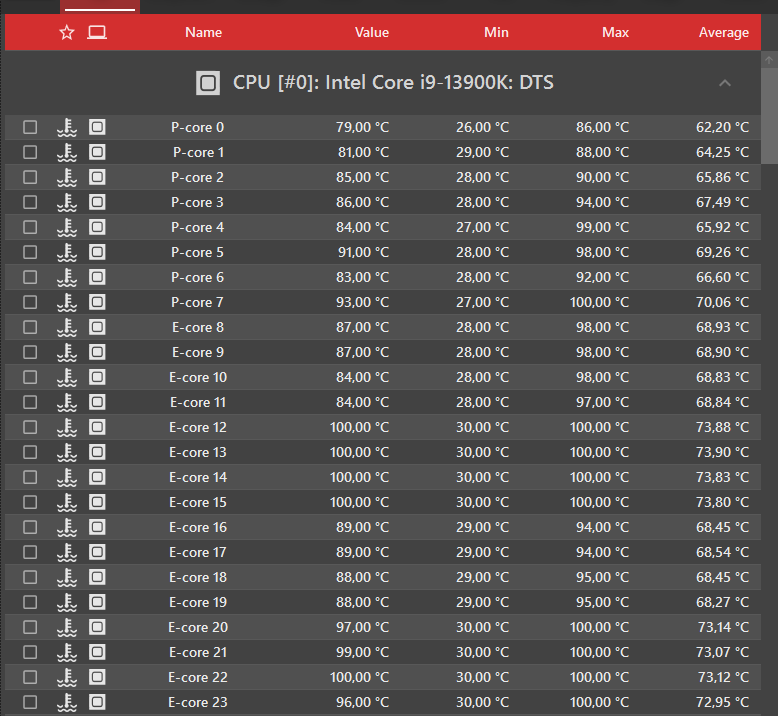Click the 72,95 °C average of E-core 23

coord(723,702)
